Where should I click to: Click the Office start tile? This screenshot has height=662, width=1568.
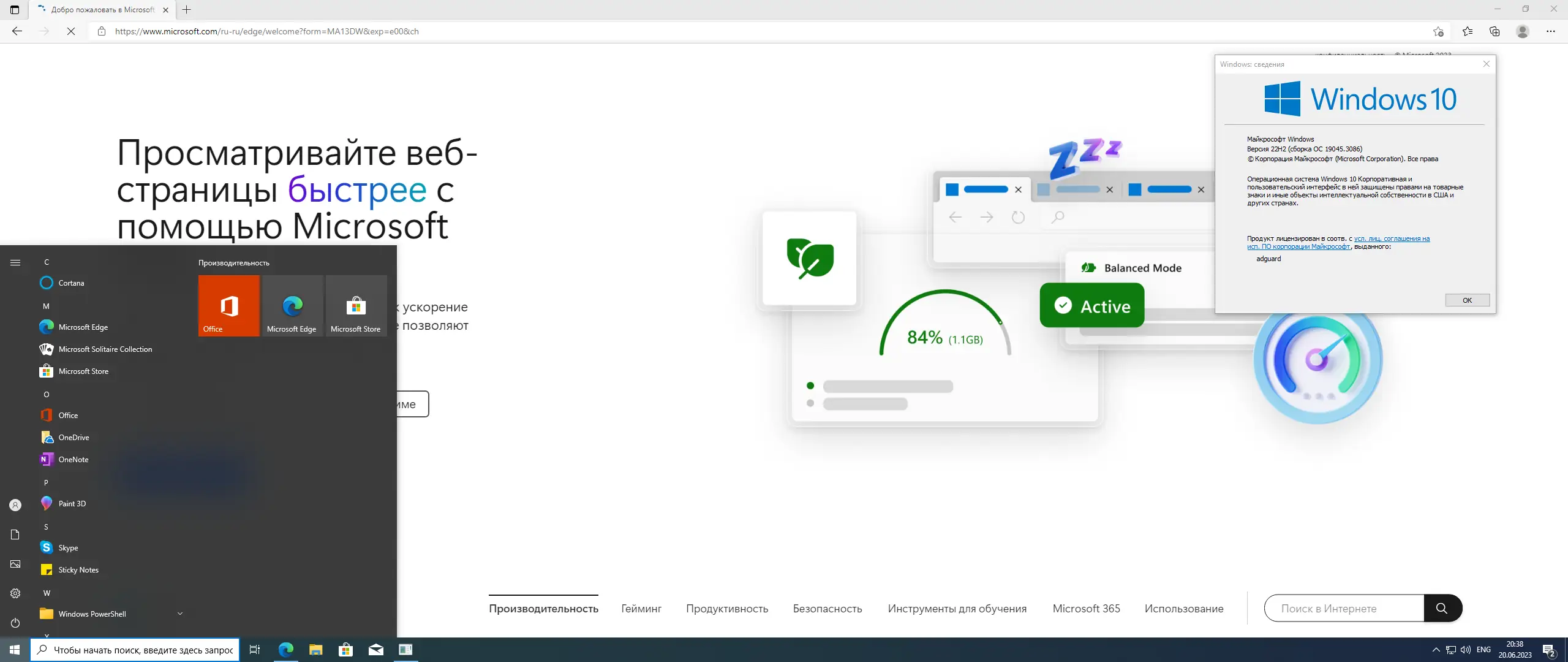229,306
